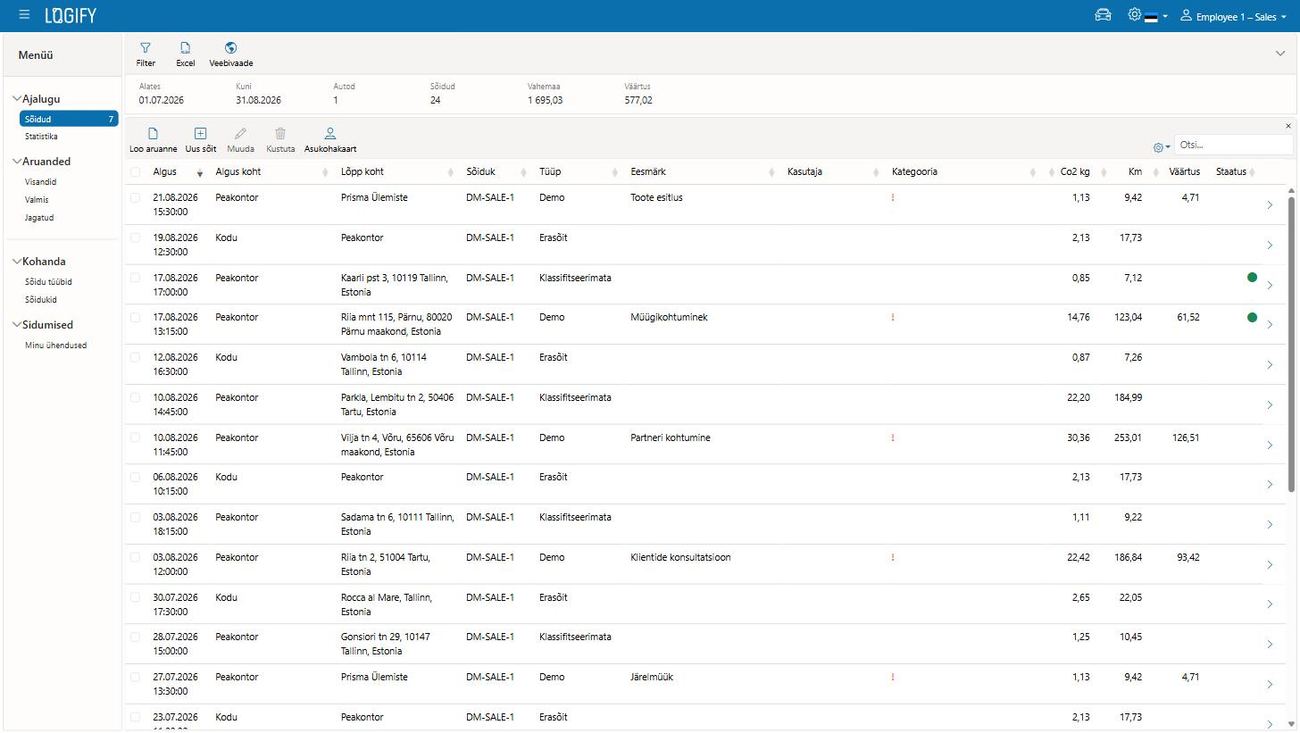Open the Employee 1 – Sales user menu
Image resolution: width=1300 pixels, height=733 pixels.
tap(1233, 16)
